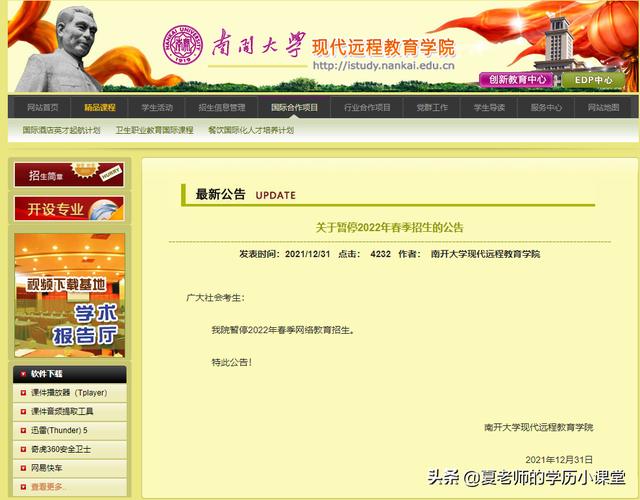
Task: Open 网易快车 download link
Action: (x=47, y=468)
